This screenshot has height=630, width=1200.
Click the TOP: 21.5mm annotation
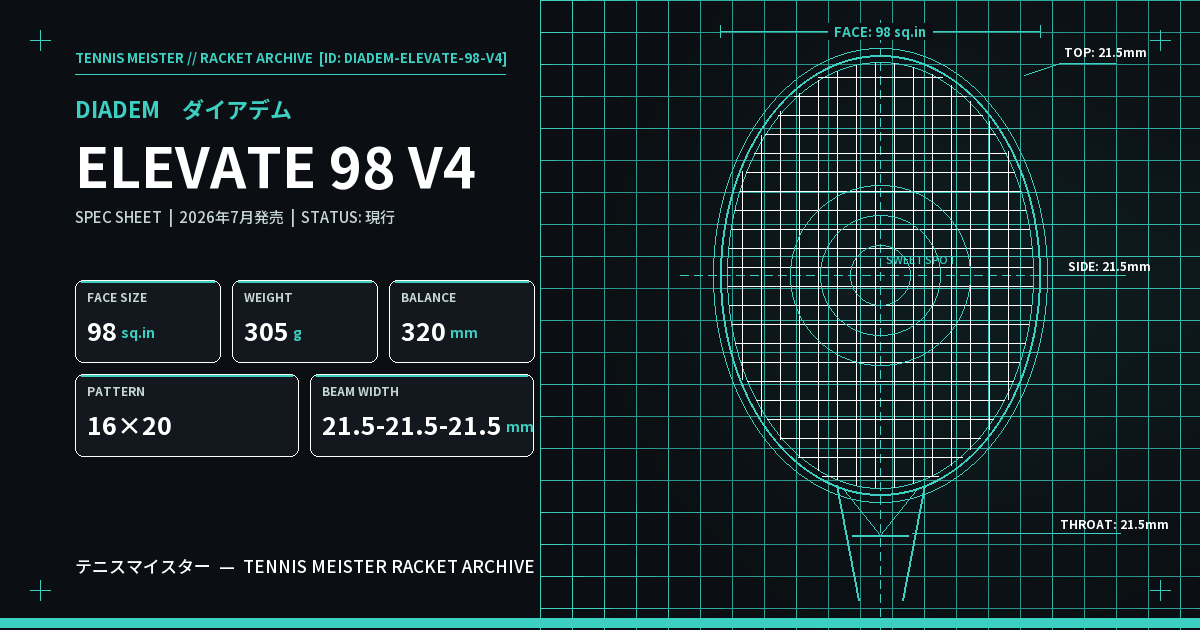tap(1105, 53)
